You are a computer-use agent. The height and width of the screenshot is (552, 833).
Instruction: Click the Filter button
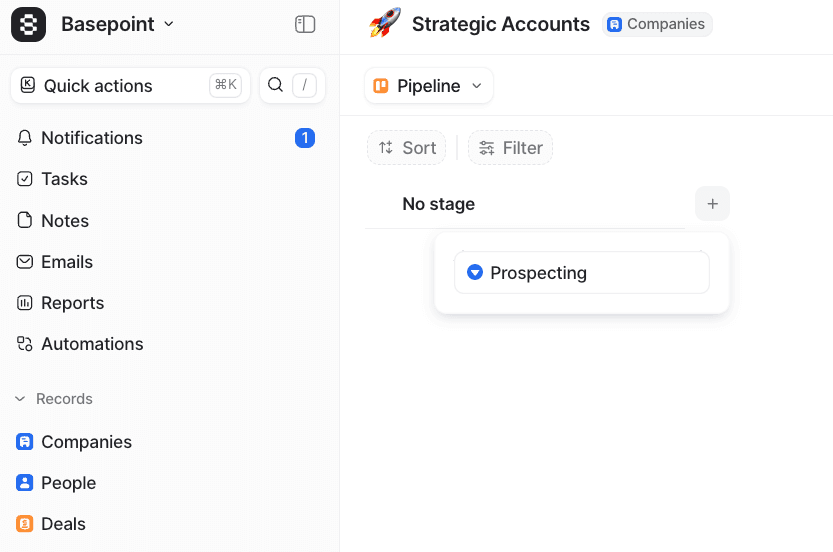point(510,148)
